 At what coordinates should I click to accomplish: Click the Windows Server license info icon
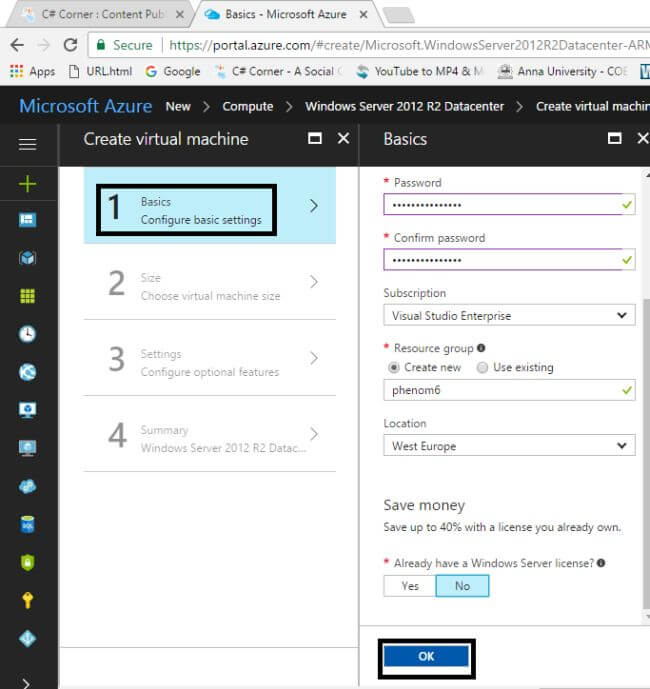(x=601, y=563)
